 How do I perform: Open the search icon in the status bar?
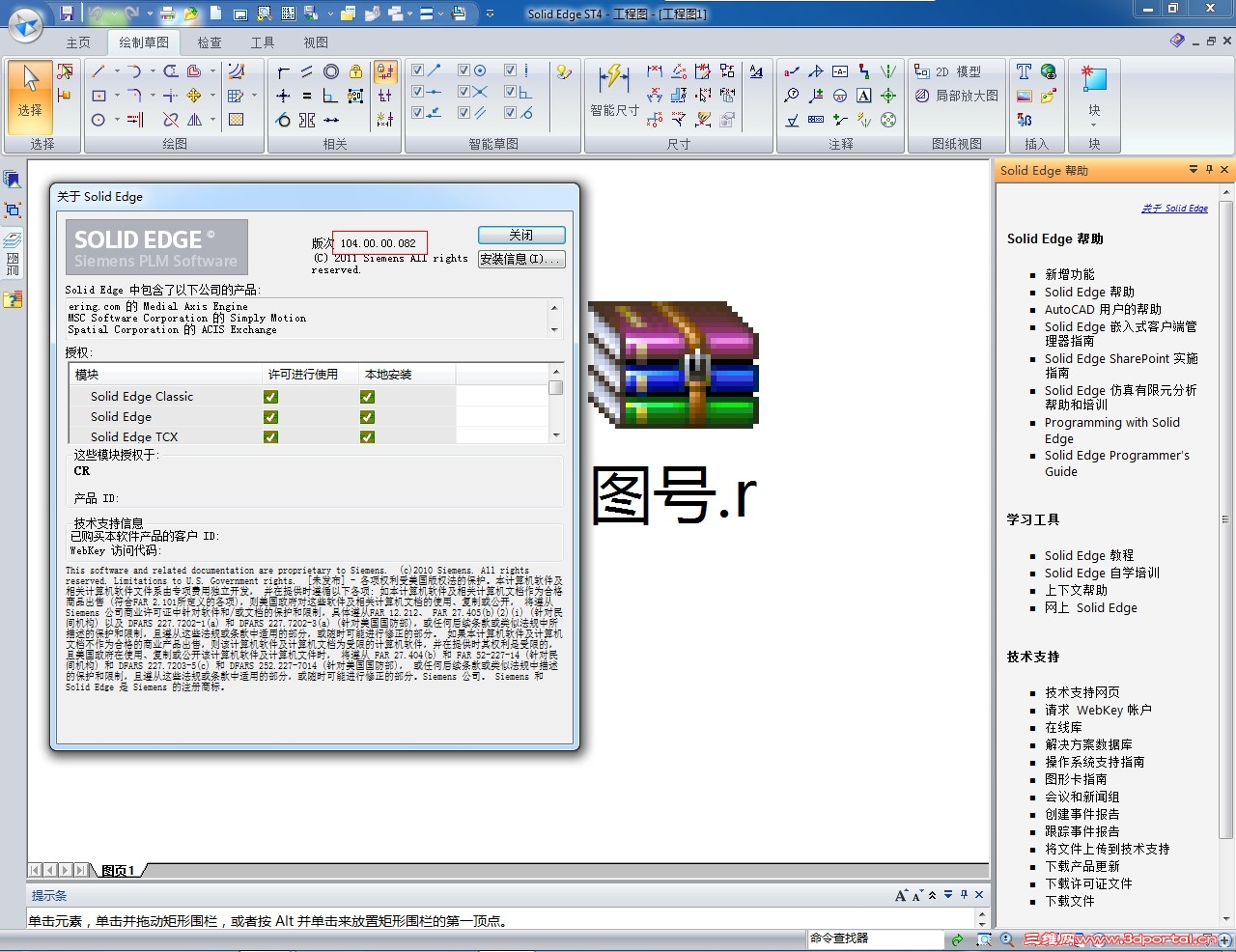[1007, 938]
